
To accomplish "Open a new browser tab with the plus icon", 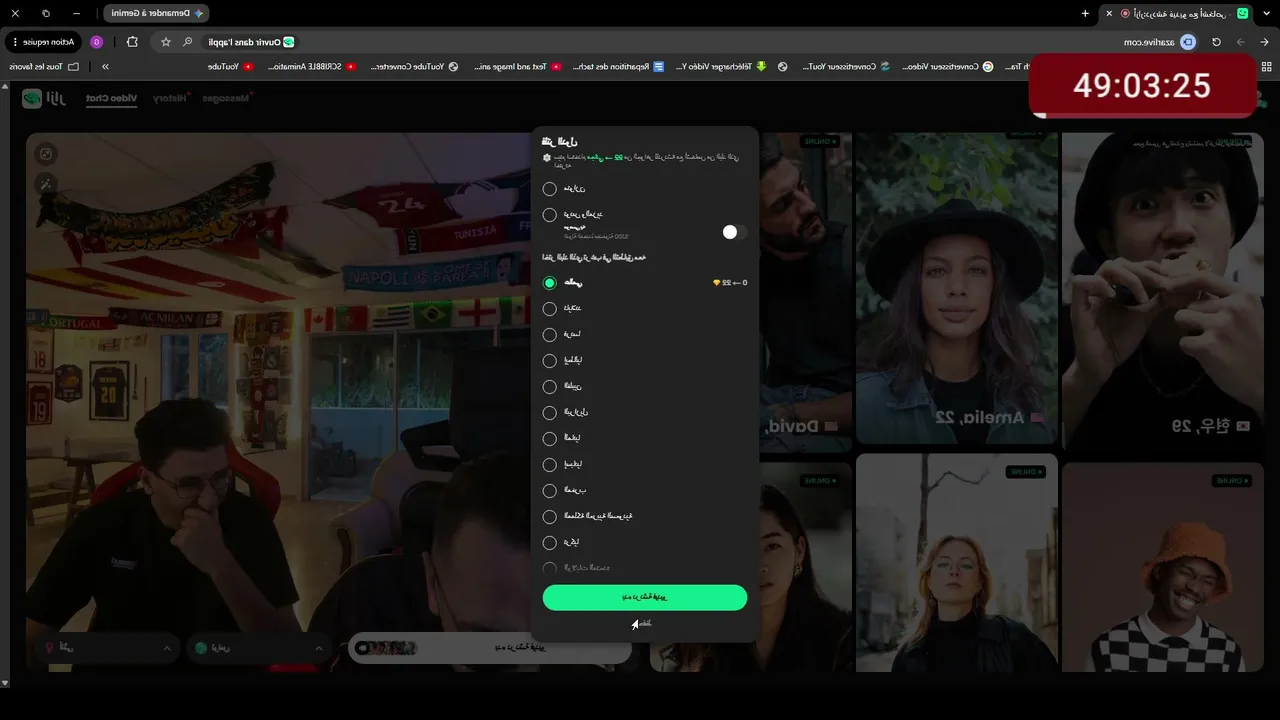I will pos(1085,13).
